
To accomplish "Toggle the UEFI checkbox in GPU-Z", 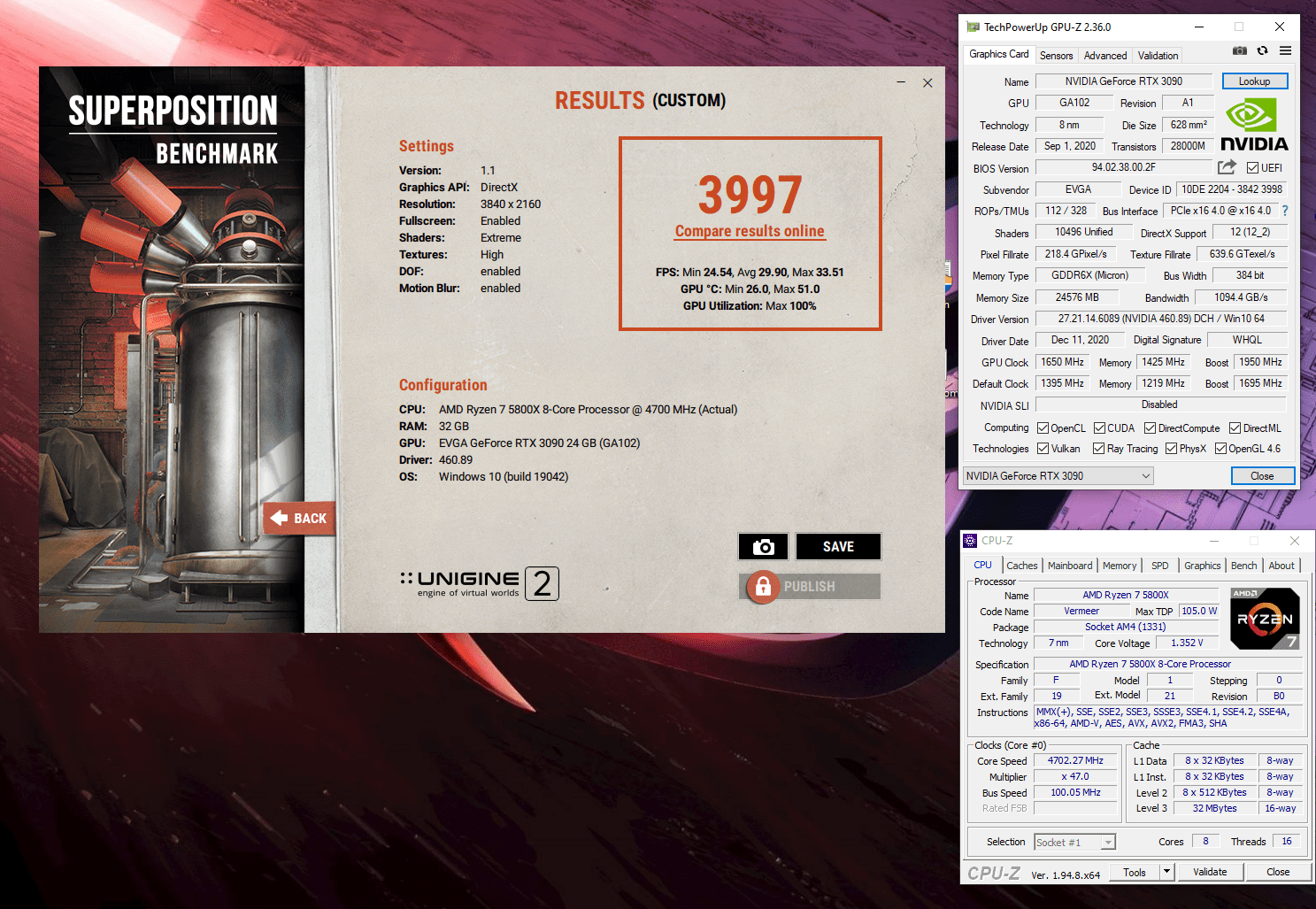I will click(1252, 168).
